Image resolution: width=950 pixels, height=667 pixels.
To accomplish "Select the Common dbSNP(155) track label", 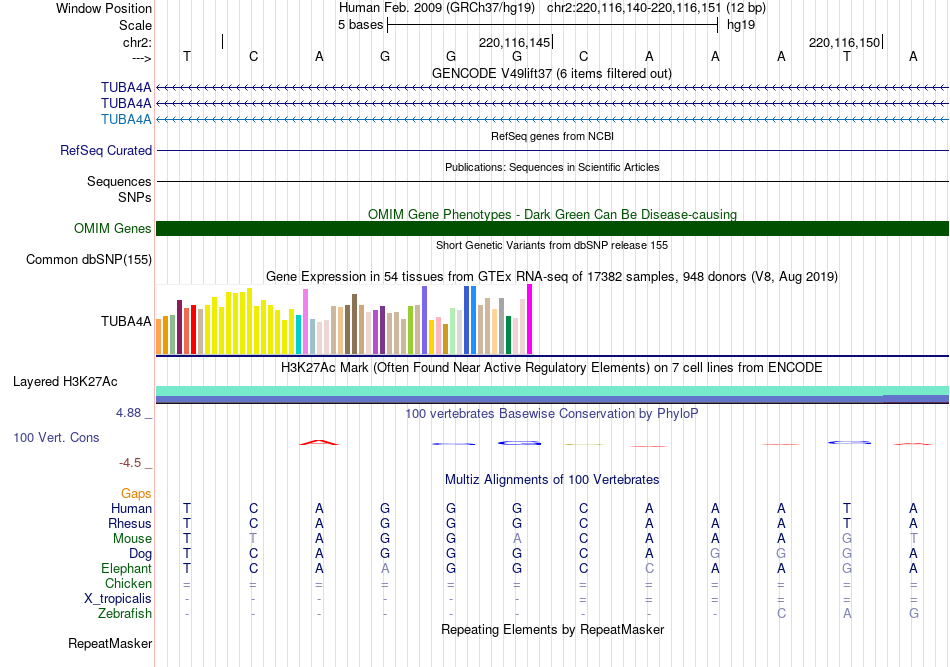I will pyautogui.click(x=89, y=259).
